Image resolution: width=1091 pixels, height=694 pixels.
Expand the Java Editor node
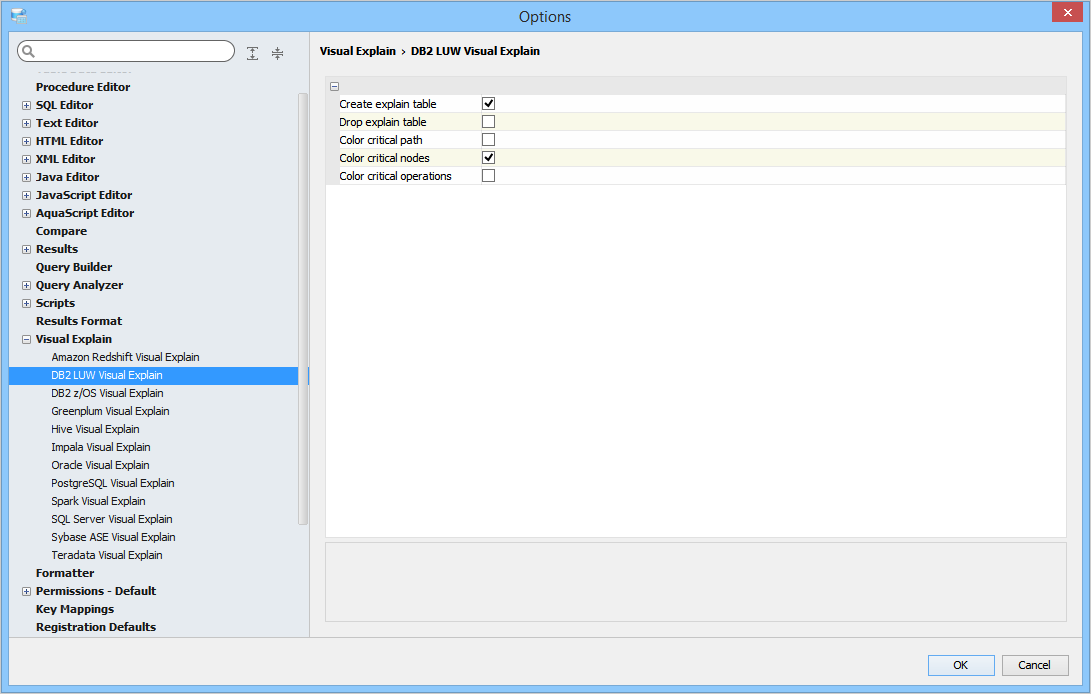pyautogui.click(x=26, y=178)
